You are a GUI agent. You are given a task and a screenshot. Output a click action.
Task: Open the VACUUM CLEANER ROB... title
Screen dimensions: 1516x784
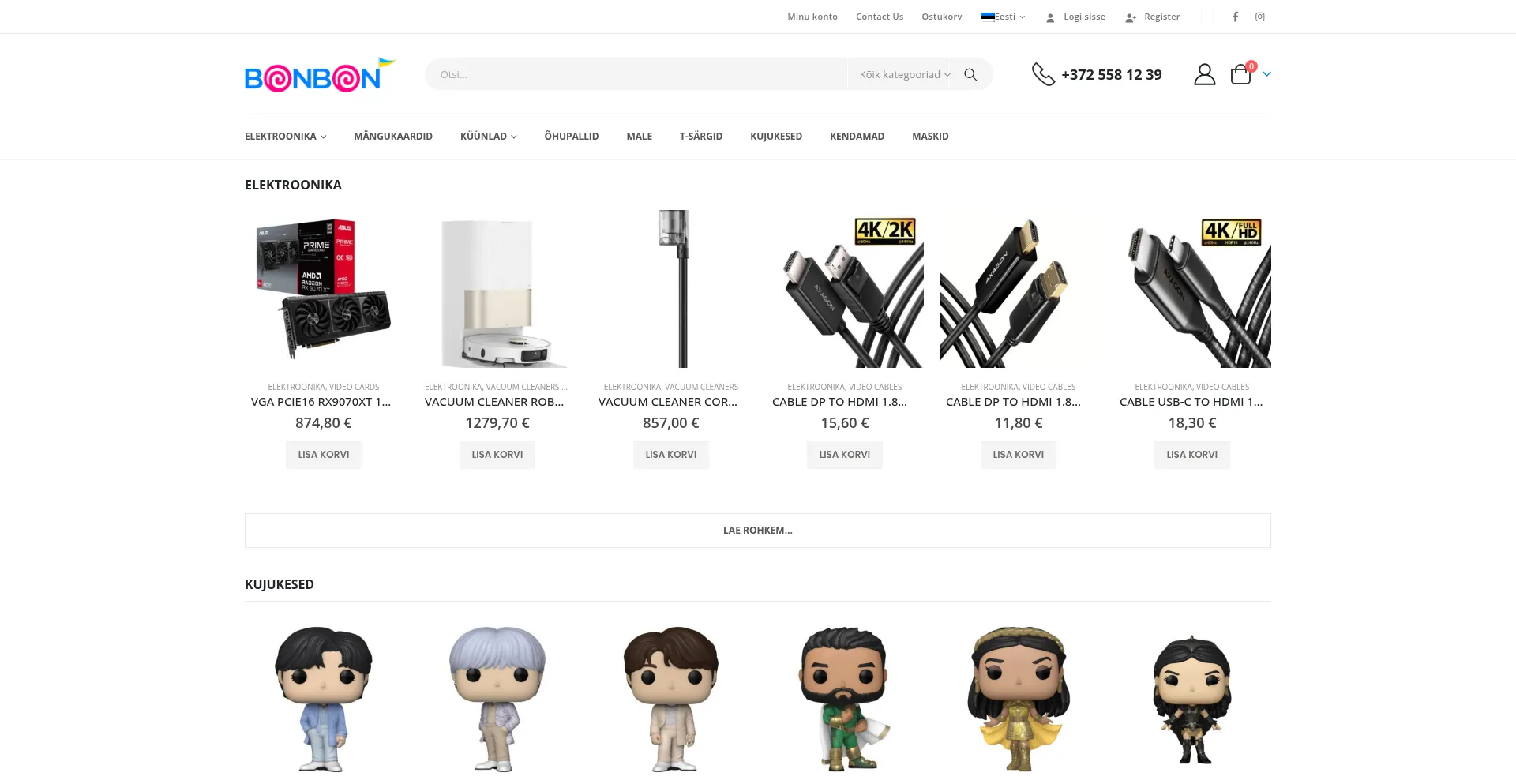494,402
